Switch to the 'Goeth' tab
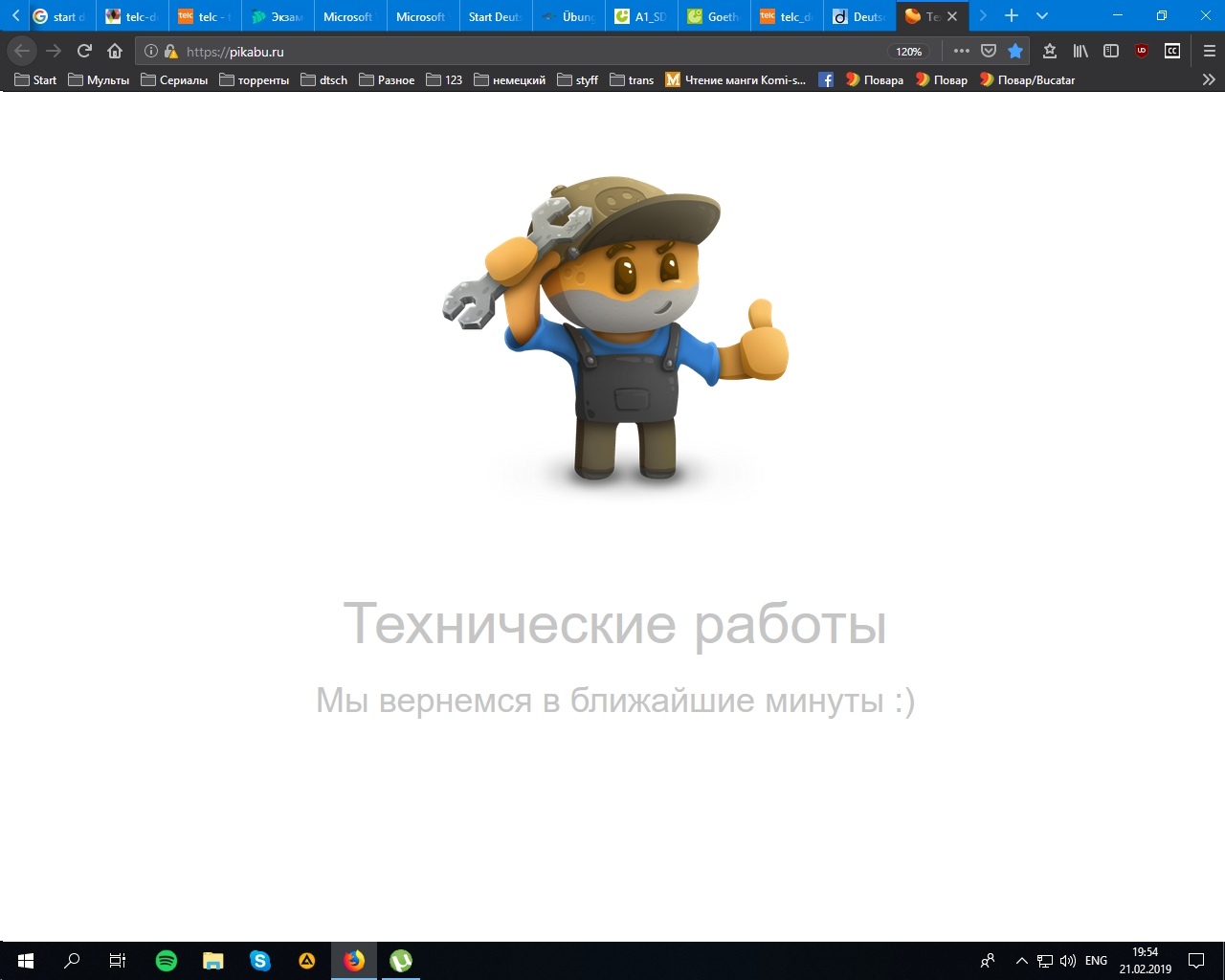1225x980 pixels. 713,16
